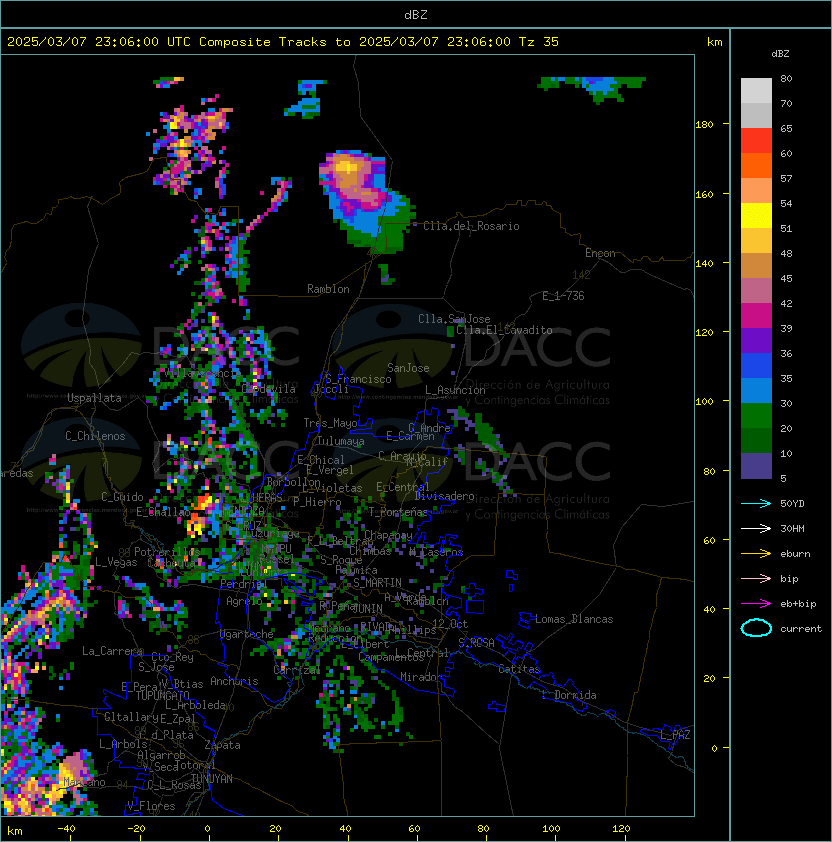The width and height of the screenshot is (832, 842).
Task: Click the dBZ heading above the color scale
Action: point(780,54)
